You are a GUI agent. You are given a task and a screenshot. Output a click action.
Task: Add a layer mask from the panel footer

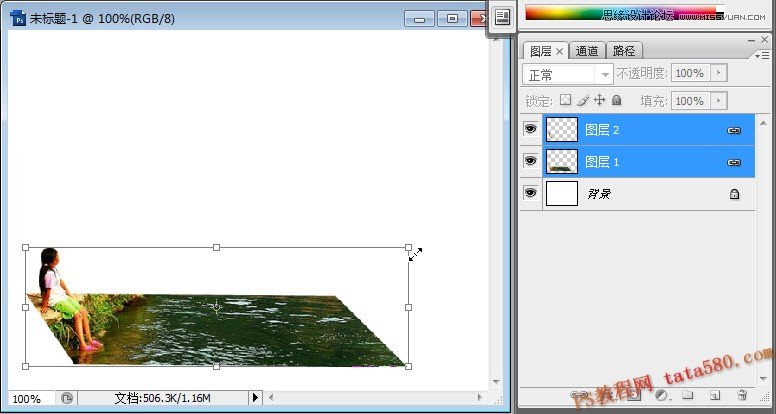click(x=634, y=395)
